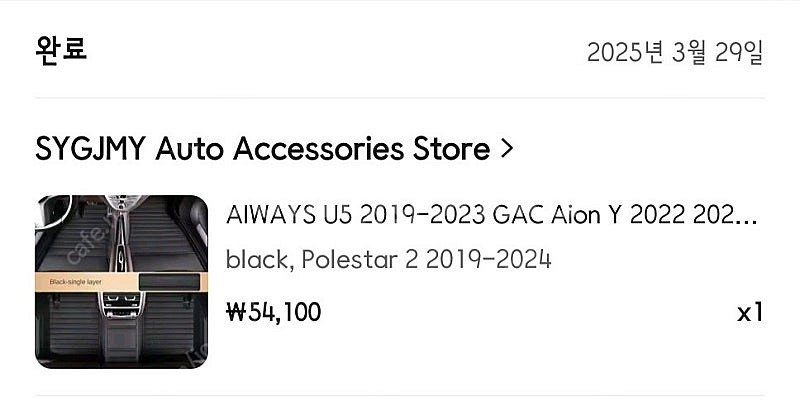Select the ₩54,100 price amount
Image resolution: width=800 pixels, height=401 pixels.
[273, 312]
